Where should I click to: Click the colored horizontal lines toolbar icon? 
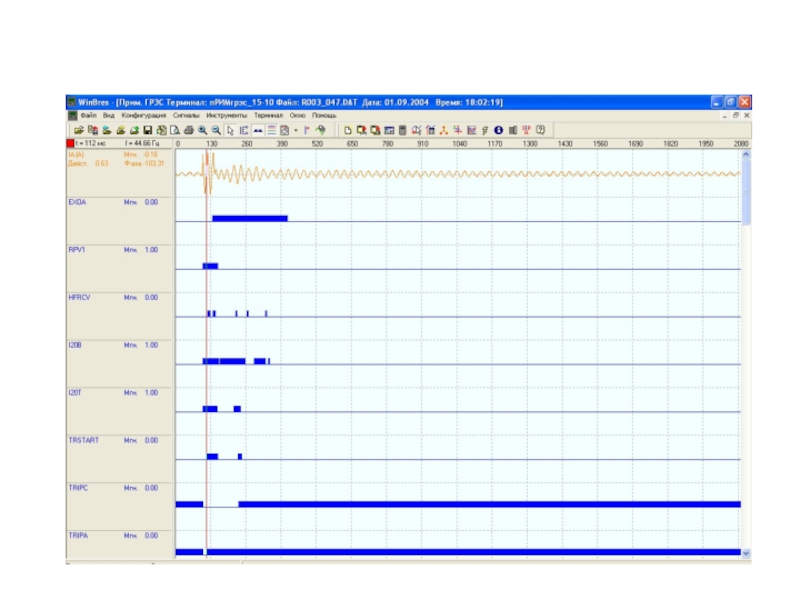point(271,131)
